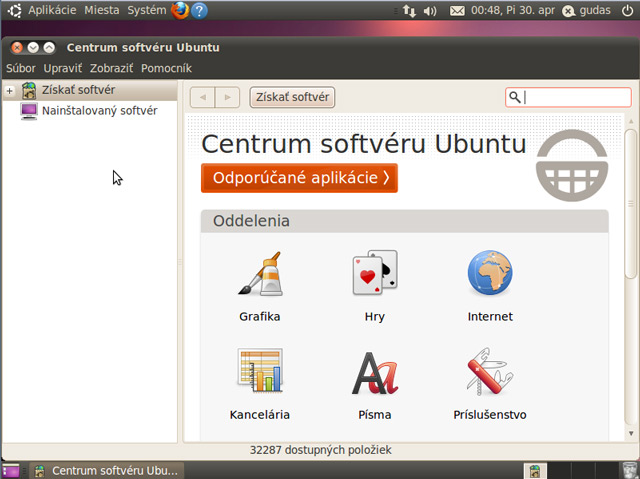Click the Grafika label
Viewport: 640px width, 479px height.
tap(260, 317)
